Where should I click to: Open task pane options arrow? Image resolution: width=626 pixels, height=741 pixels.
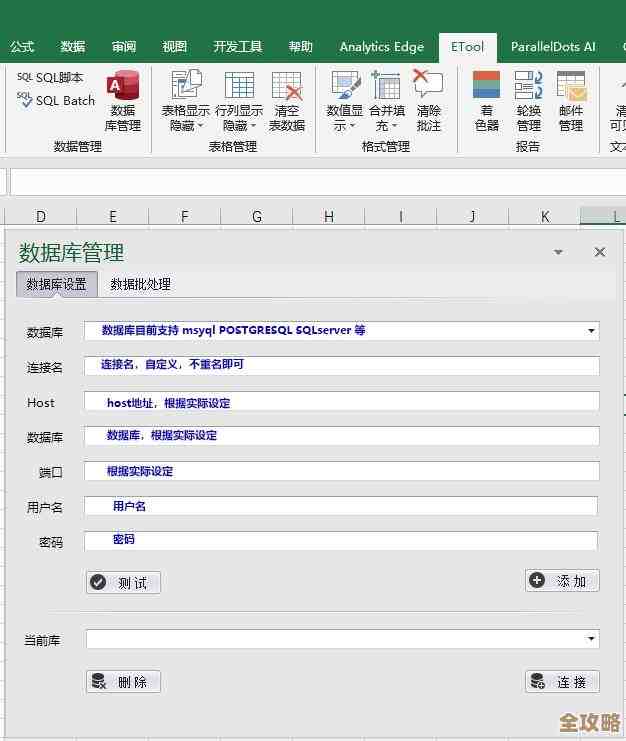(x=558, y=252)
